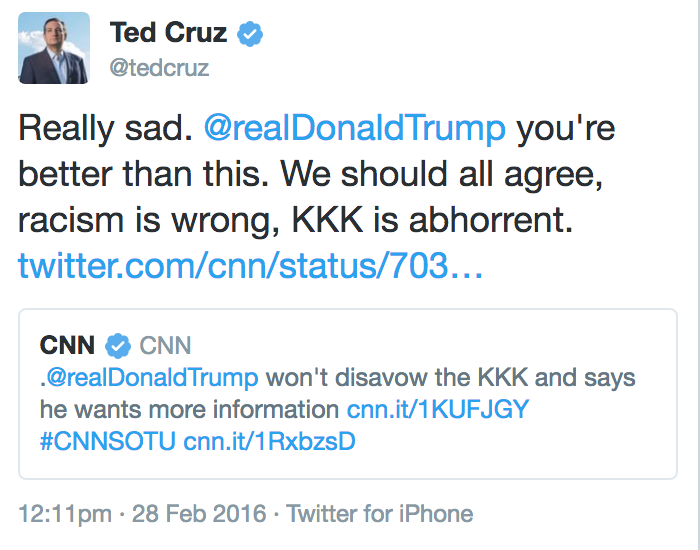Click the tweet text "KKK is abhorrent."
Screen dimensions: 700x550
coord(432,220)
